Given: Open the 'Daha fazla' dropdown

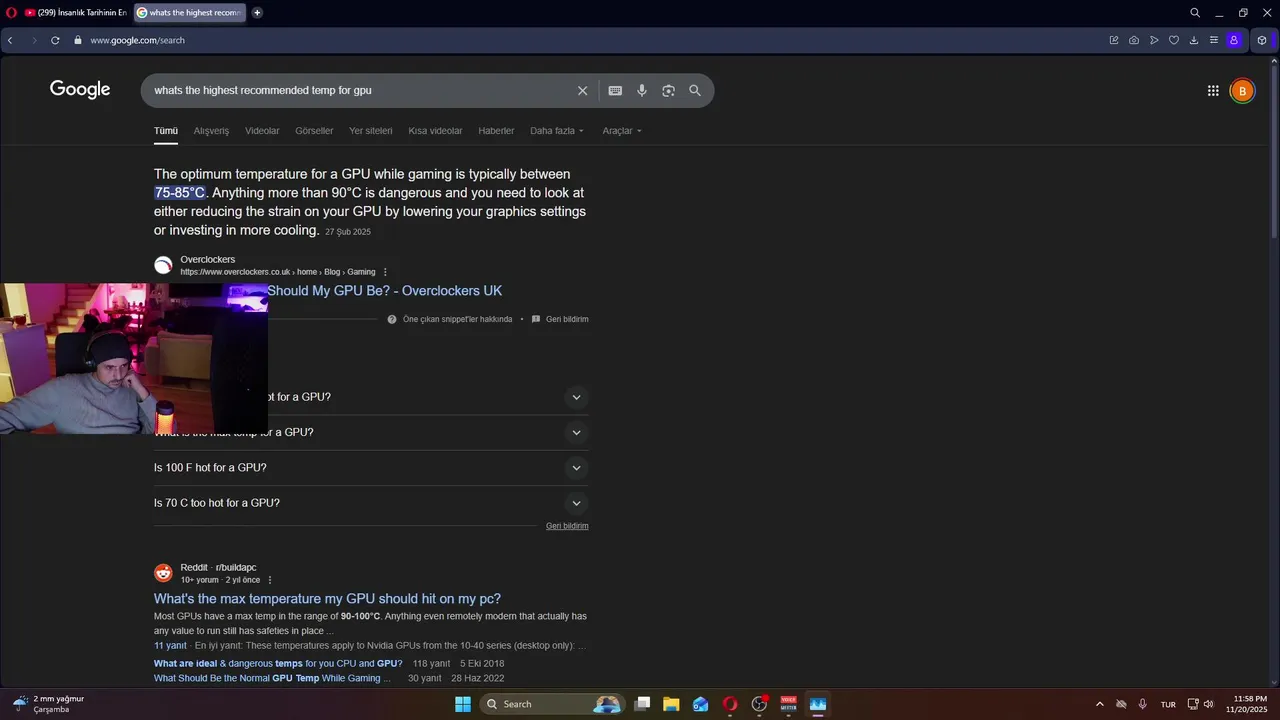Looking at the screenshot, I should (557, 131).
